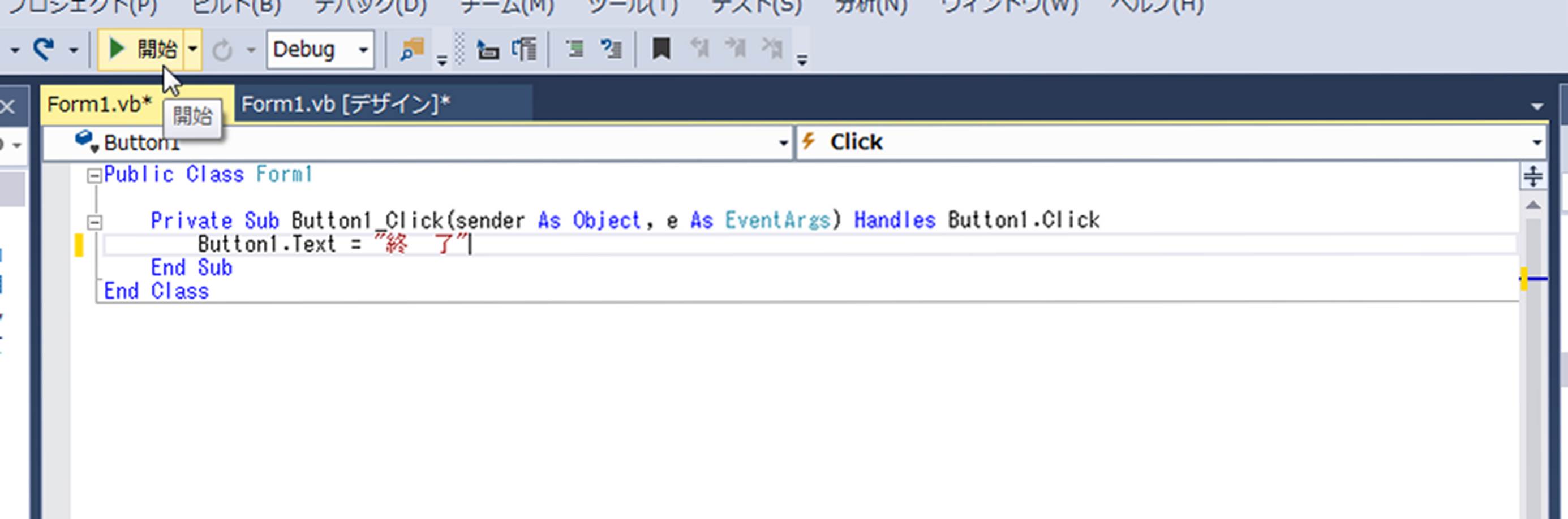This screenshot has width=1568, height=519.
Task: Open the Click event dropdown
Action: click(x=1536, y=143)
